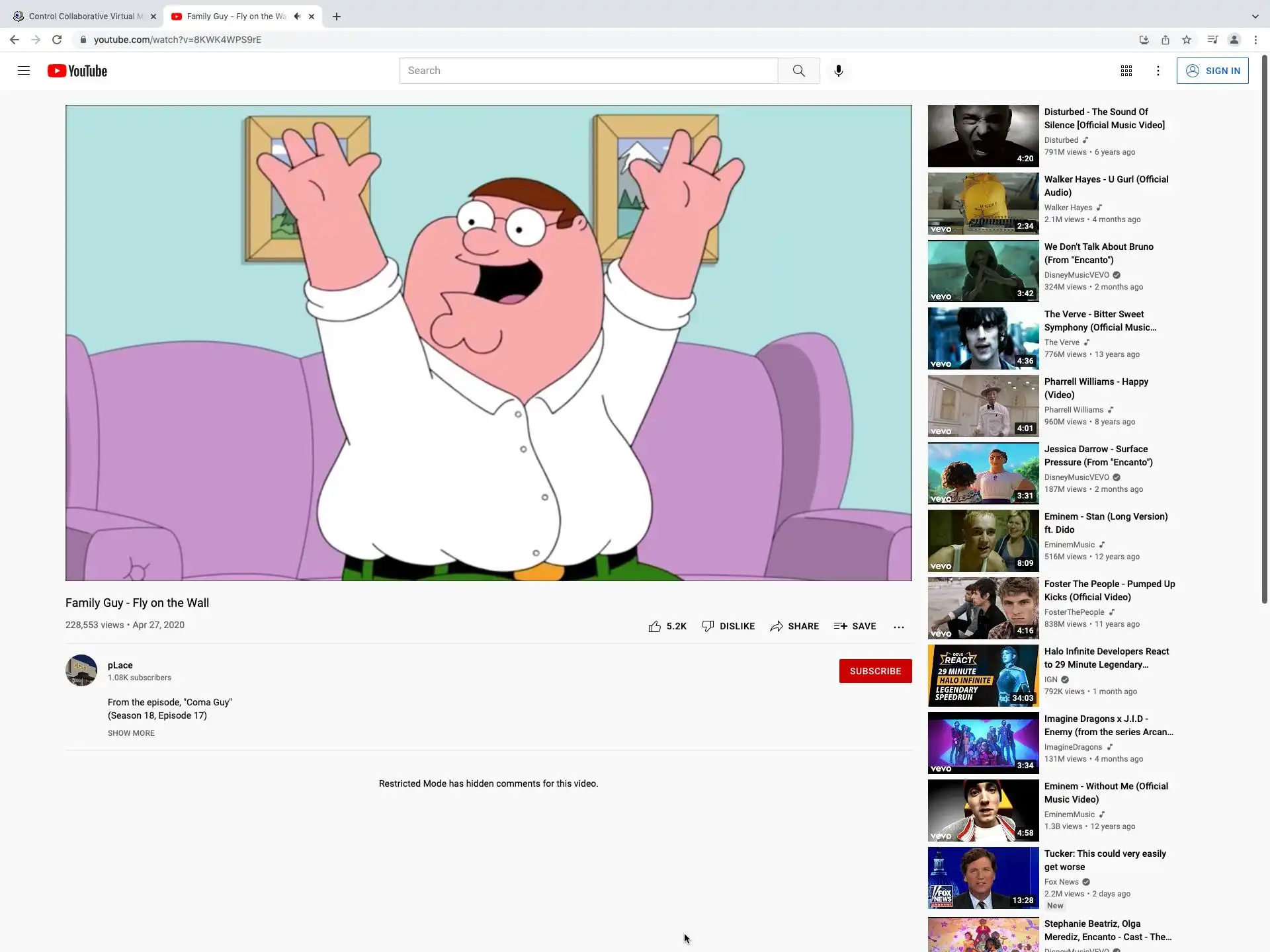Open Disturbed Sound Of Silence thumbnail

[983, 136]
